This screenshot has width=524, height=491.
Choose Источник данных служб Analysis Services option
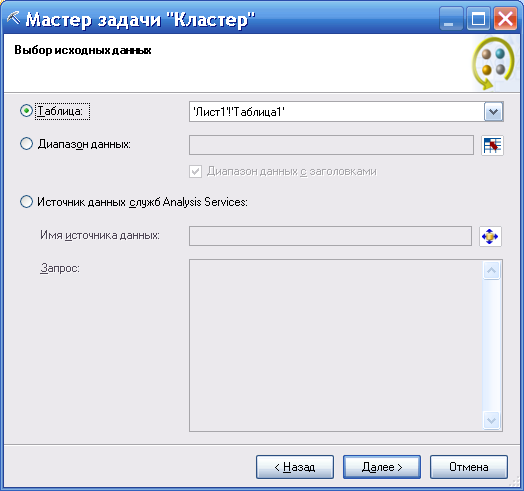point(26,202)
